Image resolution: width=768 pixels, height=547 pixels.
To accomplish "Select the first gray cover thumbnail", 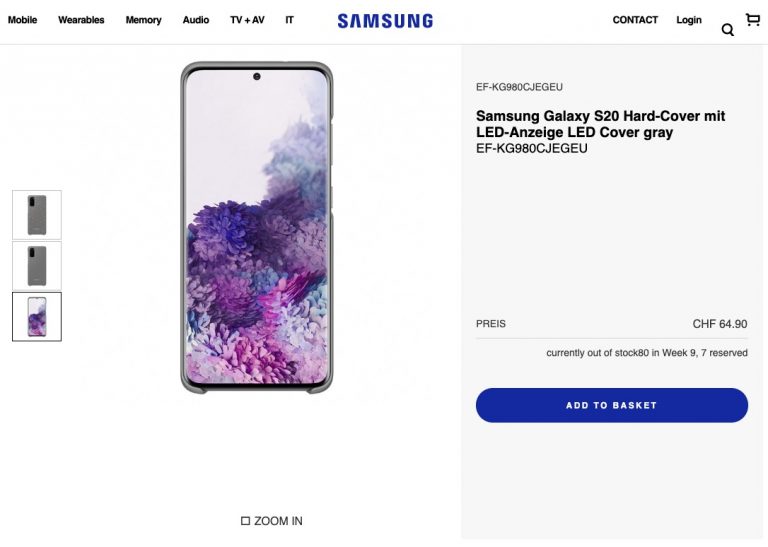I will [x=37, y=215].
